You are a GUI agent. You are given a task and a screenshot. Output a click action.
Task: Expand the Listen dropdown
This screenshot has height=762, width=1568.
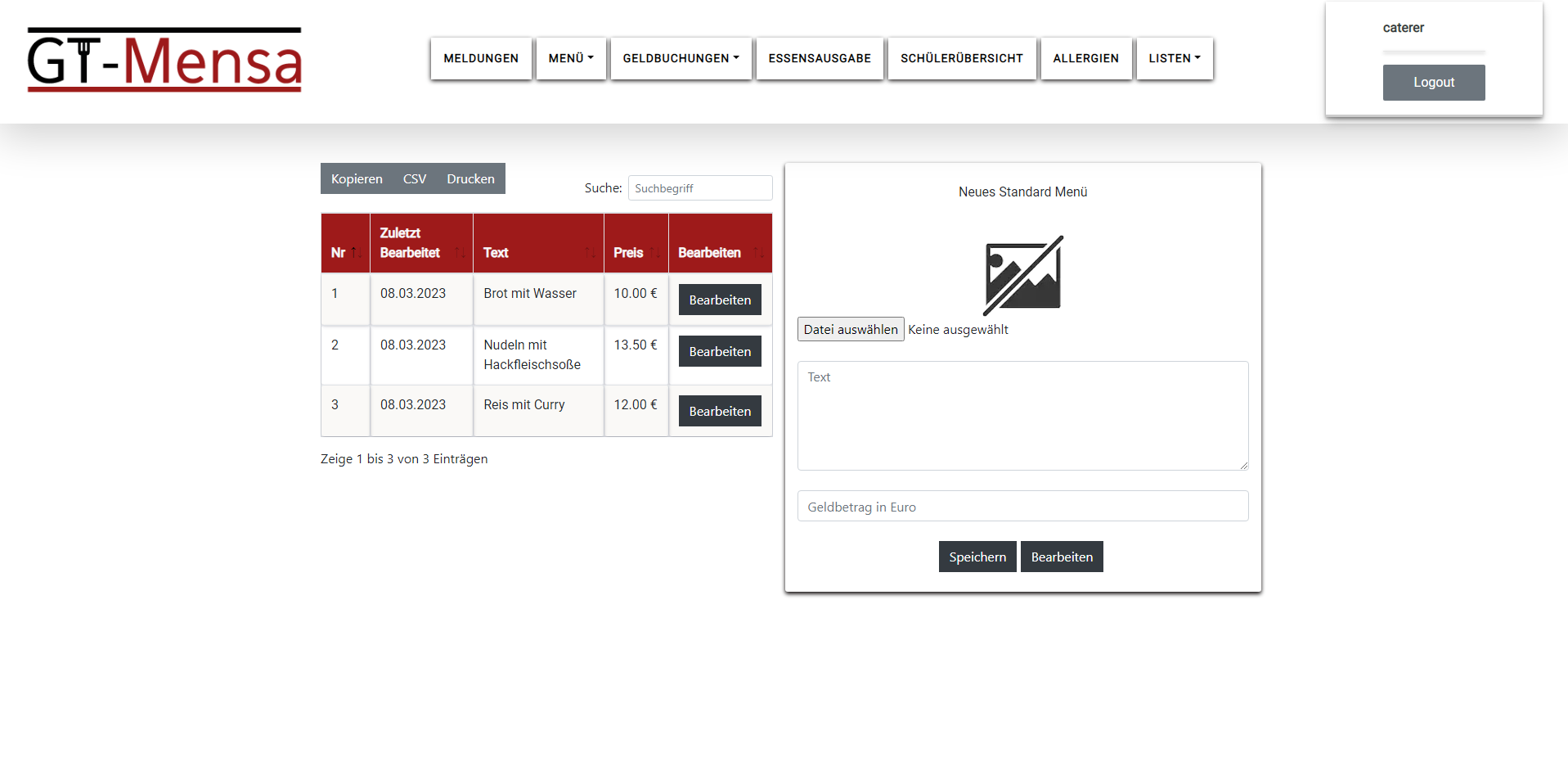click(x=1174, y=58)
